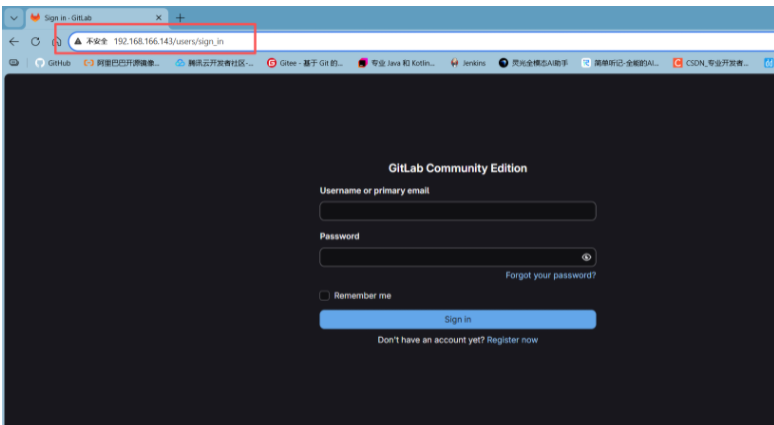Viewport: 774px width, 425px height.
Task: Focus the Username or primary email field
Action: coord(458,211)
